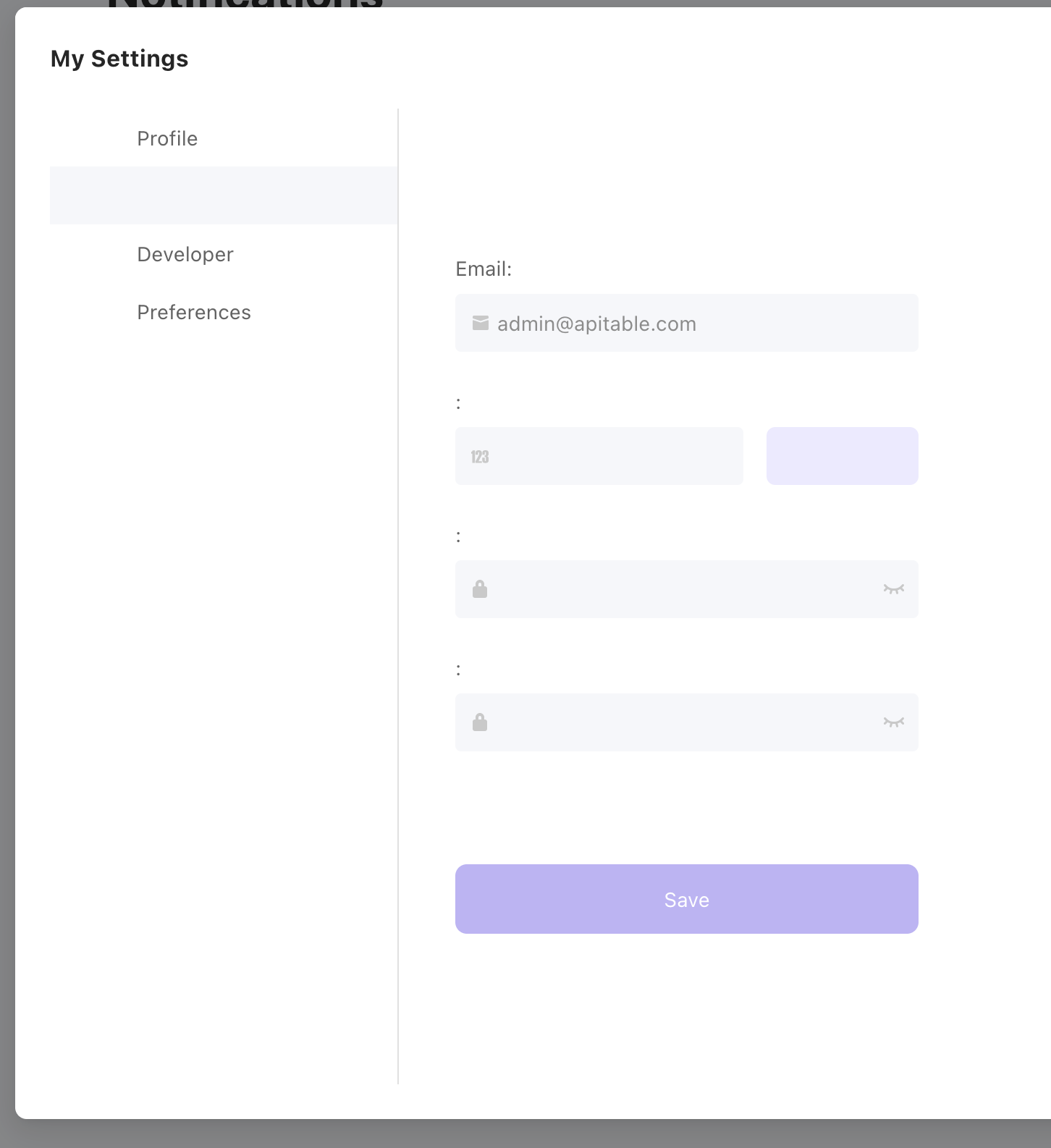Open the Preferences section
This screenshot has width=1051, height=1148.
193,312
